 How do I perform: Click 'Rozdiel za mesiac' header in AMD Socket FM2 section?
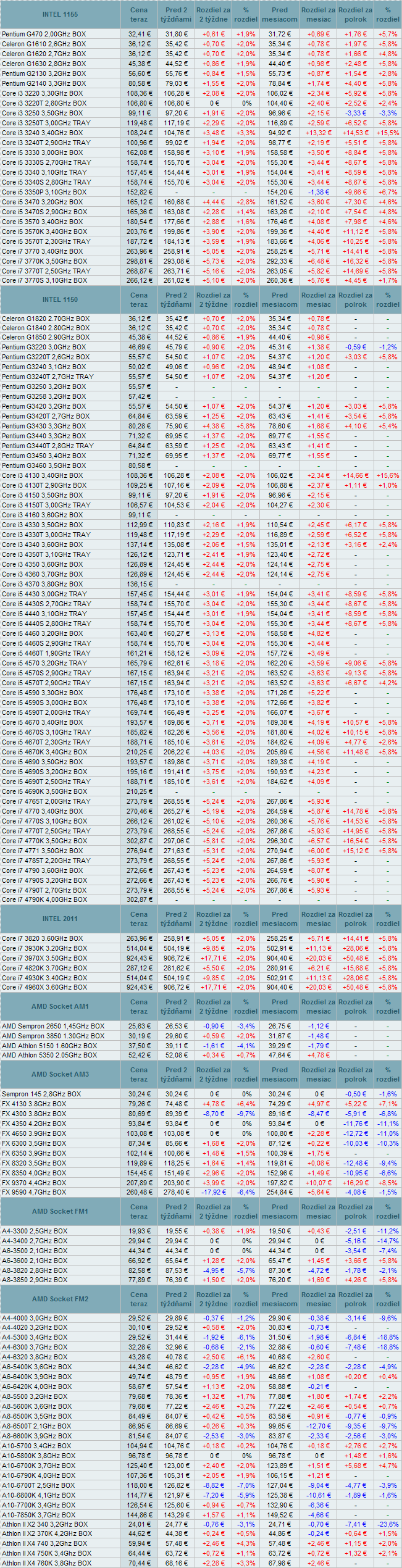point(319,1299)
